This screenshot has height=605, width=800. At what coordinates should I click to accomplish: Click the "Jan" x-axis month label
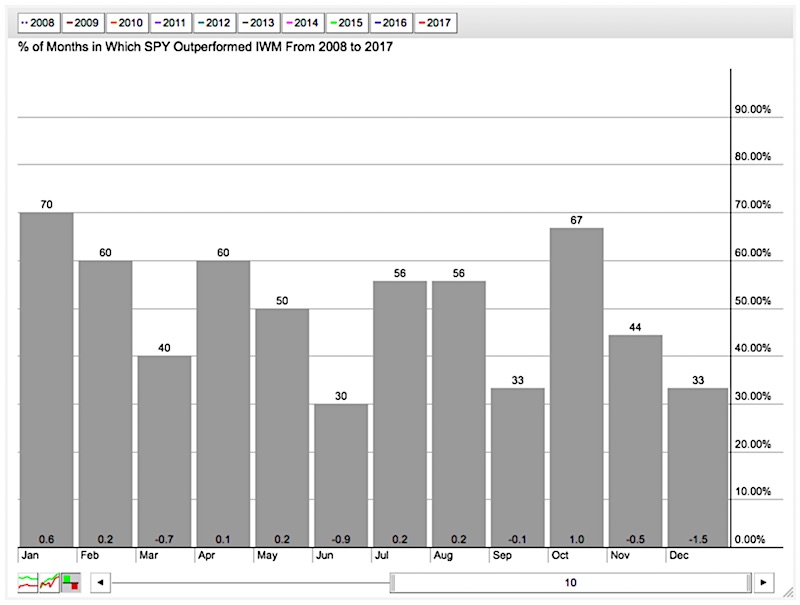point(30,555)
